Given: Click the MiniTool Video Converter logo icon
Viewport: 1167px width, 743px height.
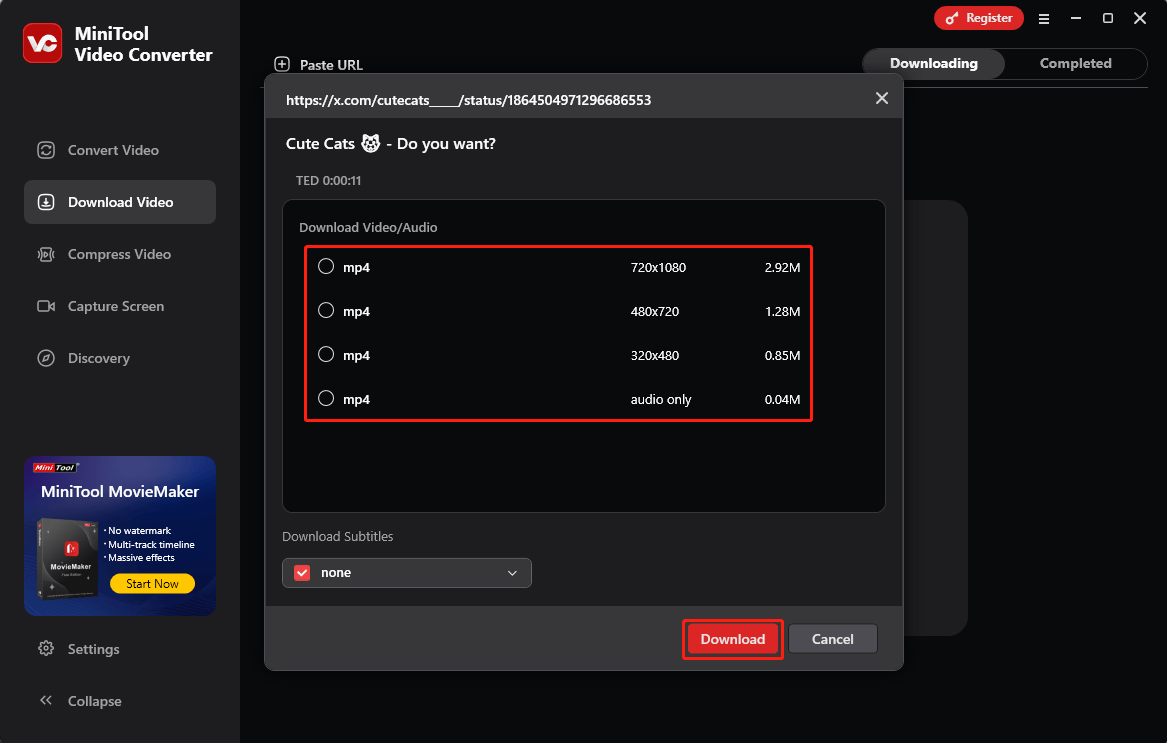Looking at the screenshot, I should 42,43.
